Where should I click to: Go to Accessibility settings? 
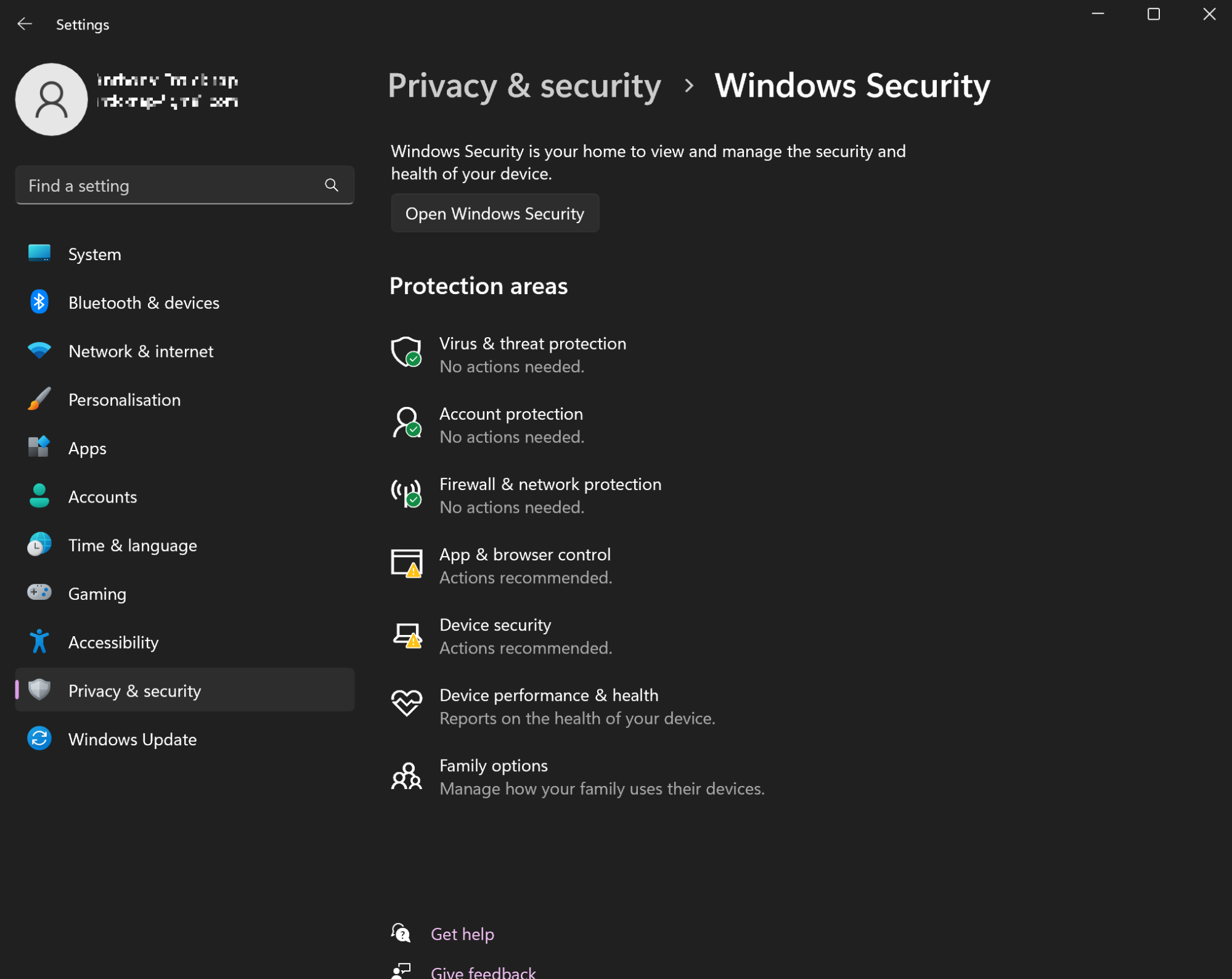coord(185,642)
